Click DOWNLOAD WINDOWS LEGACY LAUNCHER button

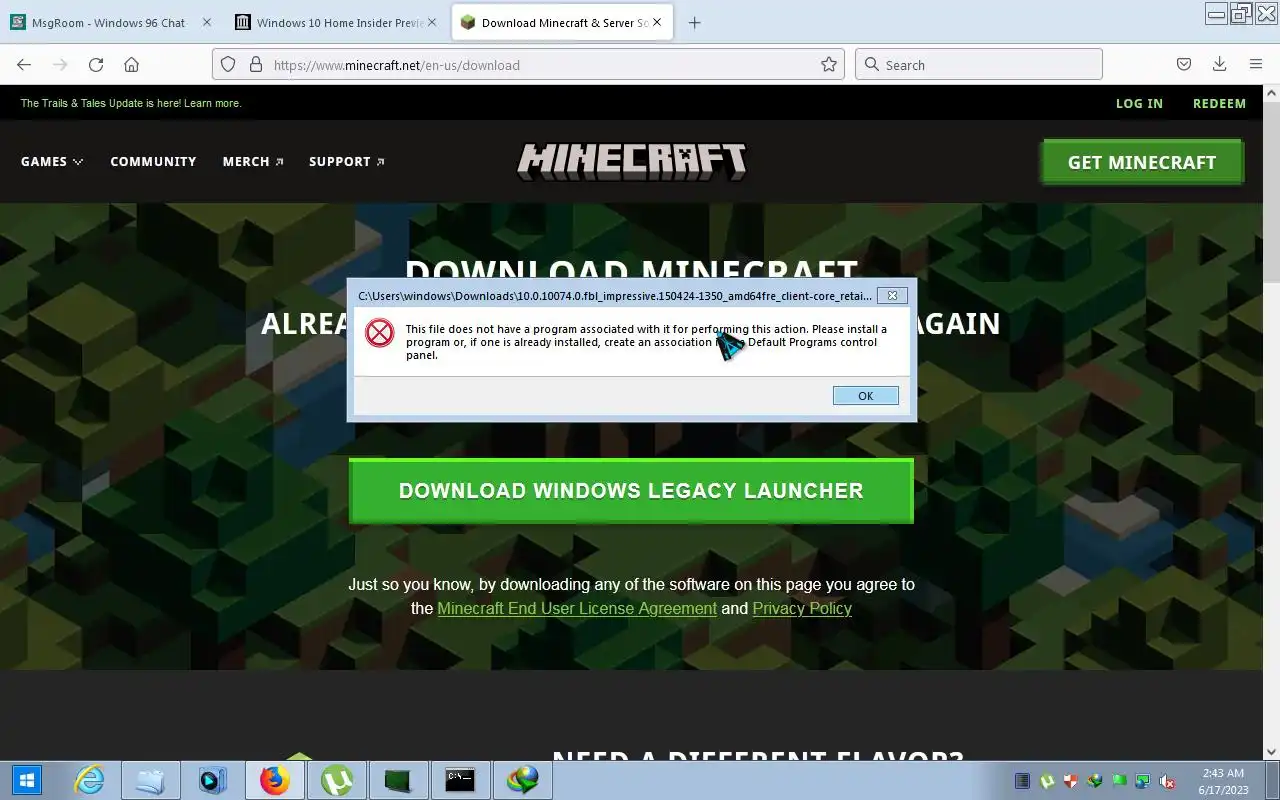631,491
